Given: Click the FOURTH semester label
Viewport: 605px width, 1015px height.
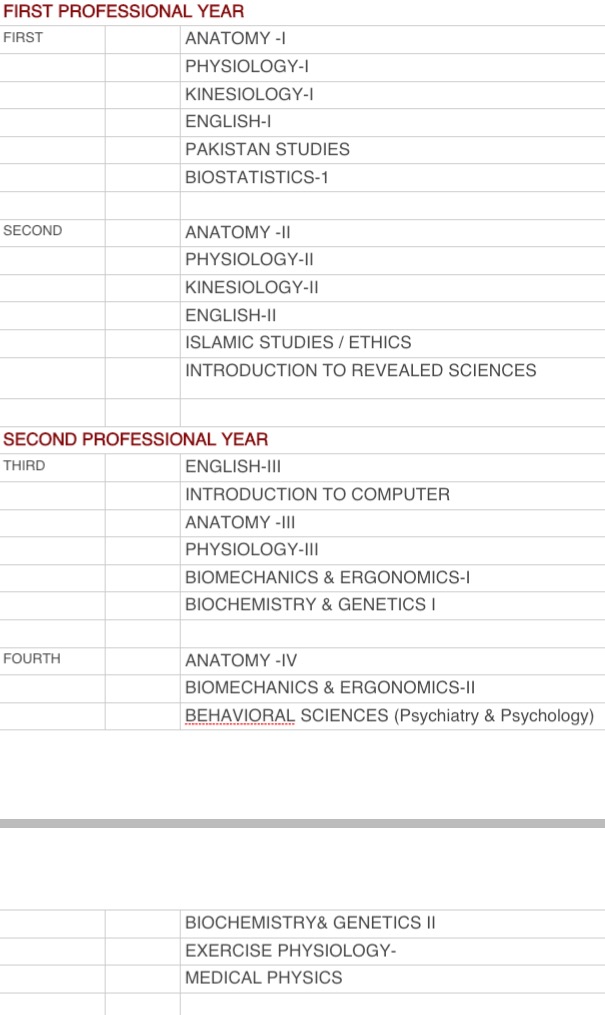Looking at the screenshot, I should coord(32,659).
